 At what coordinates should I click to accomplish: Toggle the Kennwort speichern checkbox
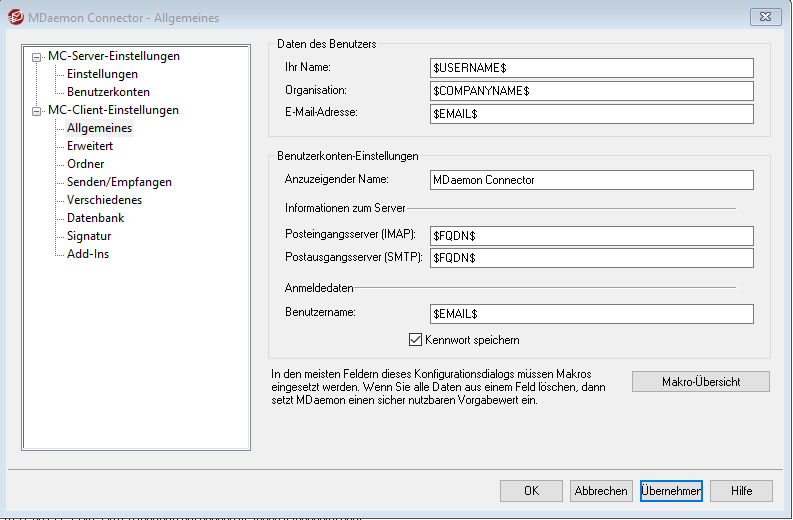click(x=416, y=340)
